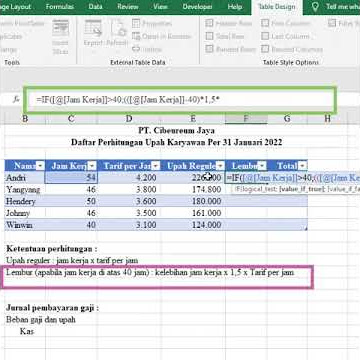Image resolution: width=360 pixels, height=360 pixels.
Task: Click the tariff cell 3.600
Action: [x=129, y=201]
